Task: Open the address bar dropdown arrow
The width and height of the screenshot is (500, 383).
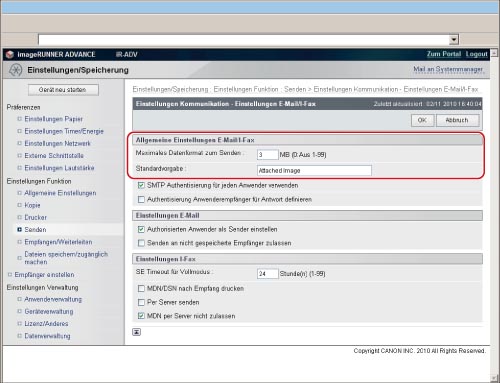Action: point(454,40)
